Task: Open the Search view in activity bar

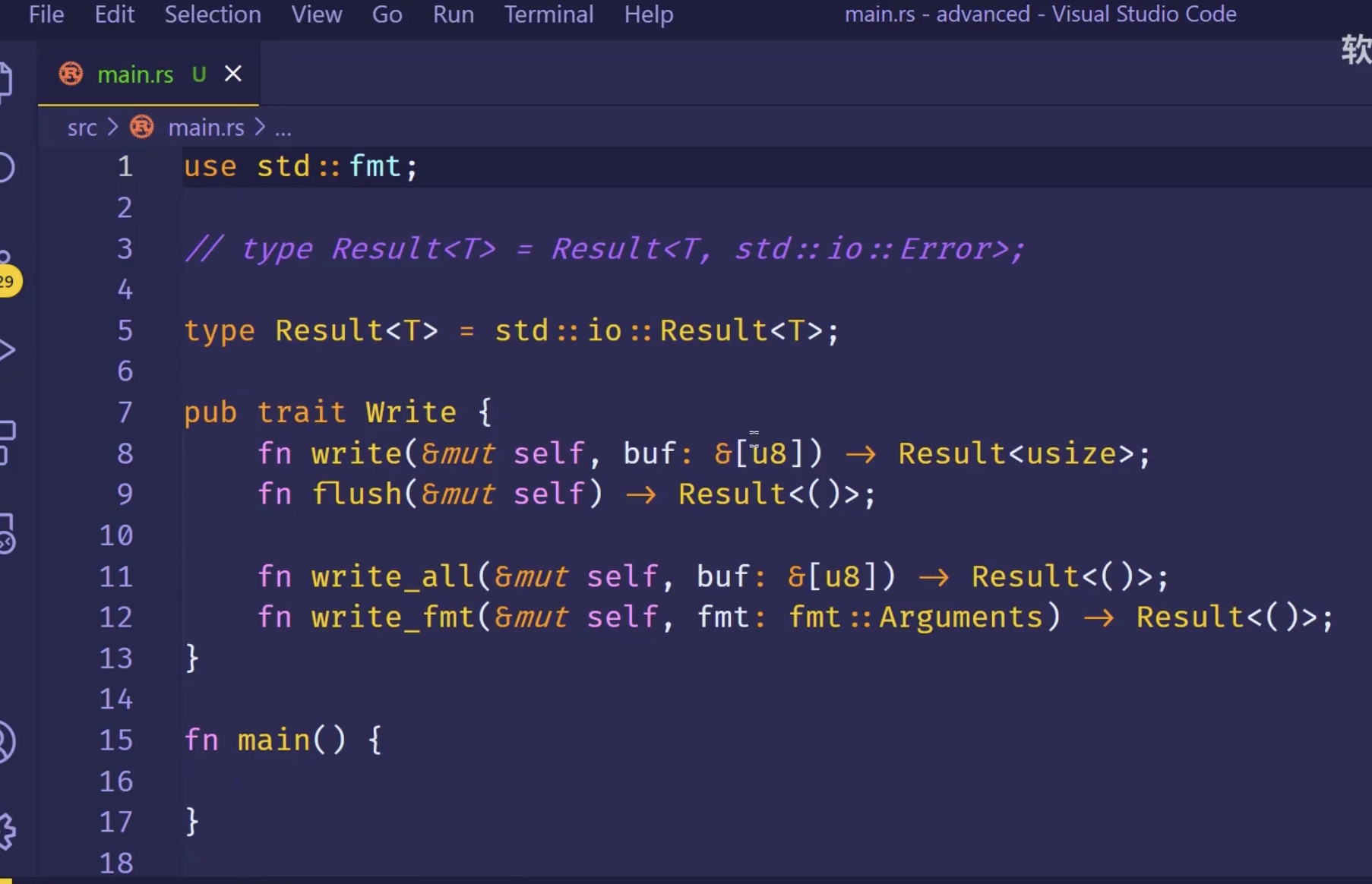Action: [x=5, y=168]
